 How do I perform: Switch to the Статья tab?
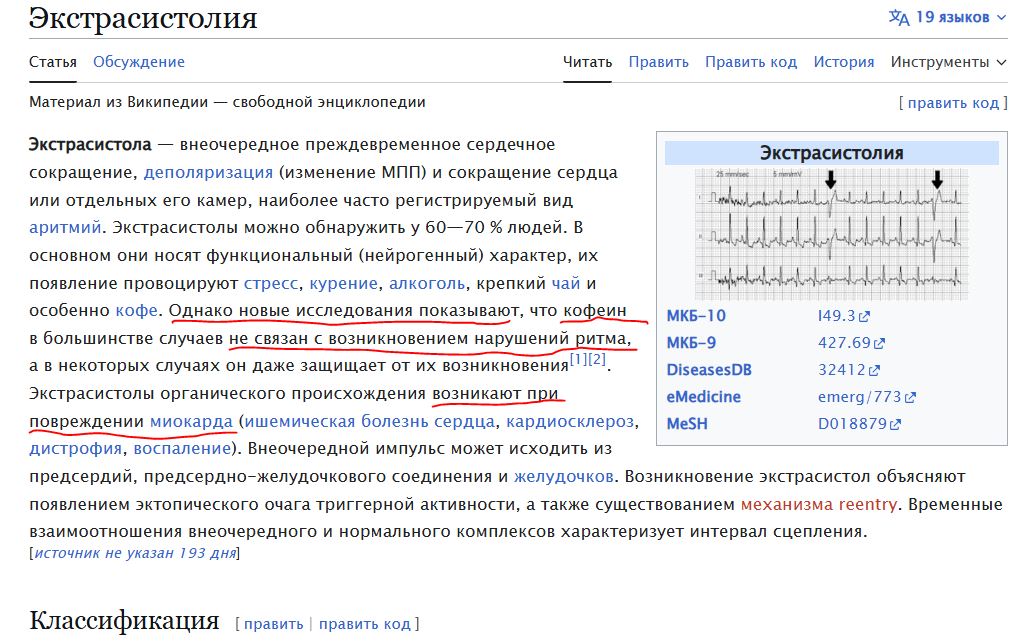click(53, 62)
